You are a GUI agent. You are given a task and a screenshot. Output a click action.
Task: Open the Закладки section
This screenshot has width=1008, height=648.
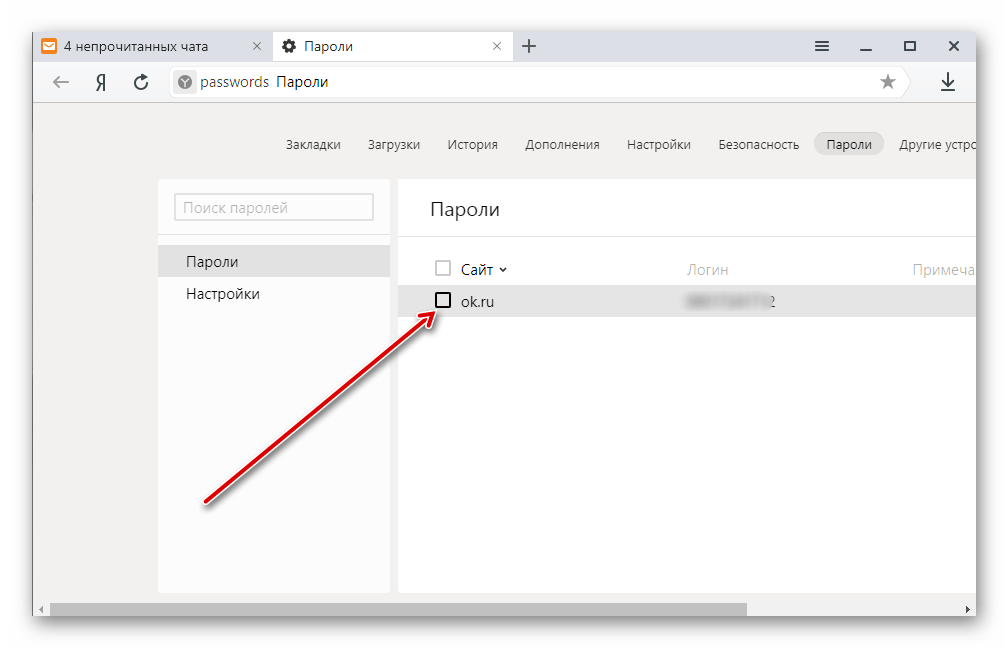313,144
